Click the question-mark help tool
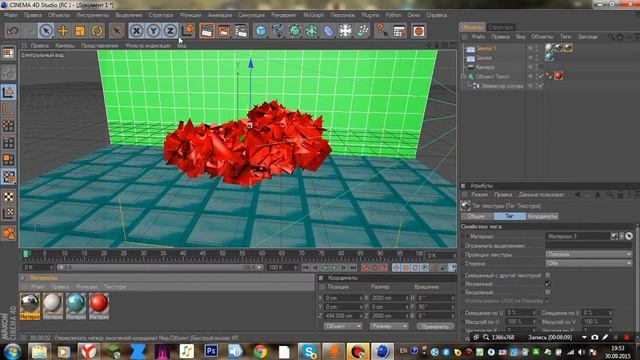The height and width of the screenshot is (360, 640). click(x=381, y=31)
